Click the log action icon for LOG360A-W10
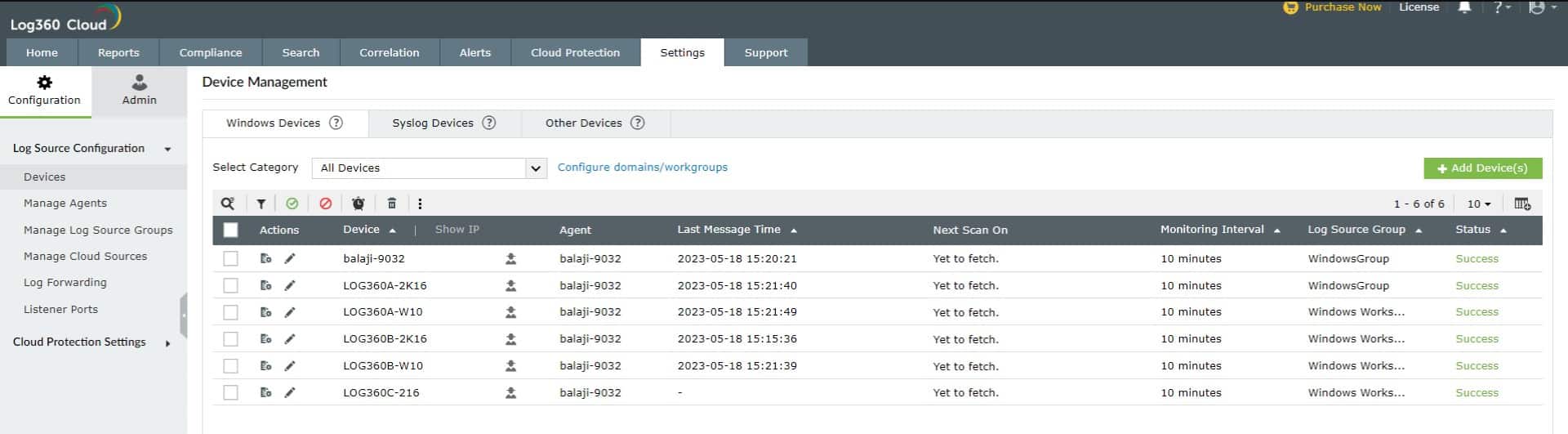This screenshot has width=1568, height=434. (x=265, y=311)
